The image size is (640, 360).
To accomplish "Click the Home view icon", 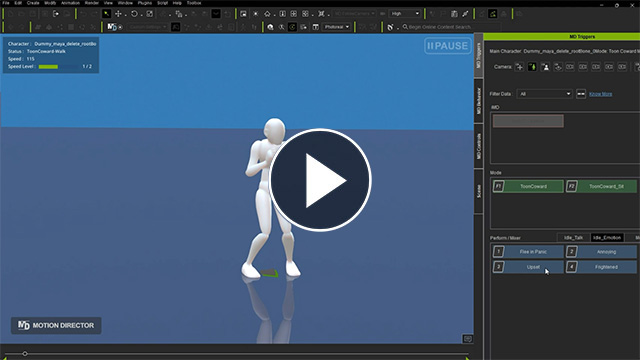I will pos(267,13).
